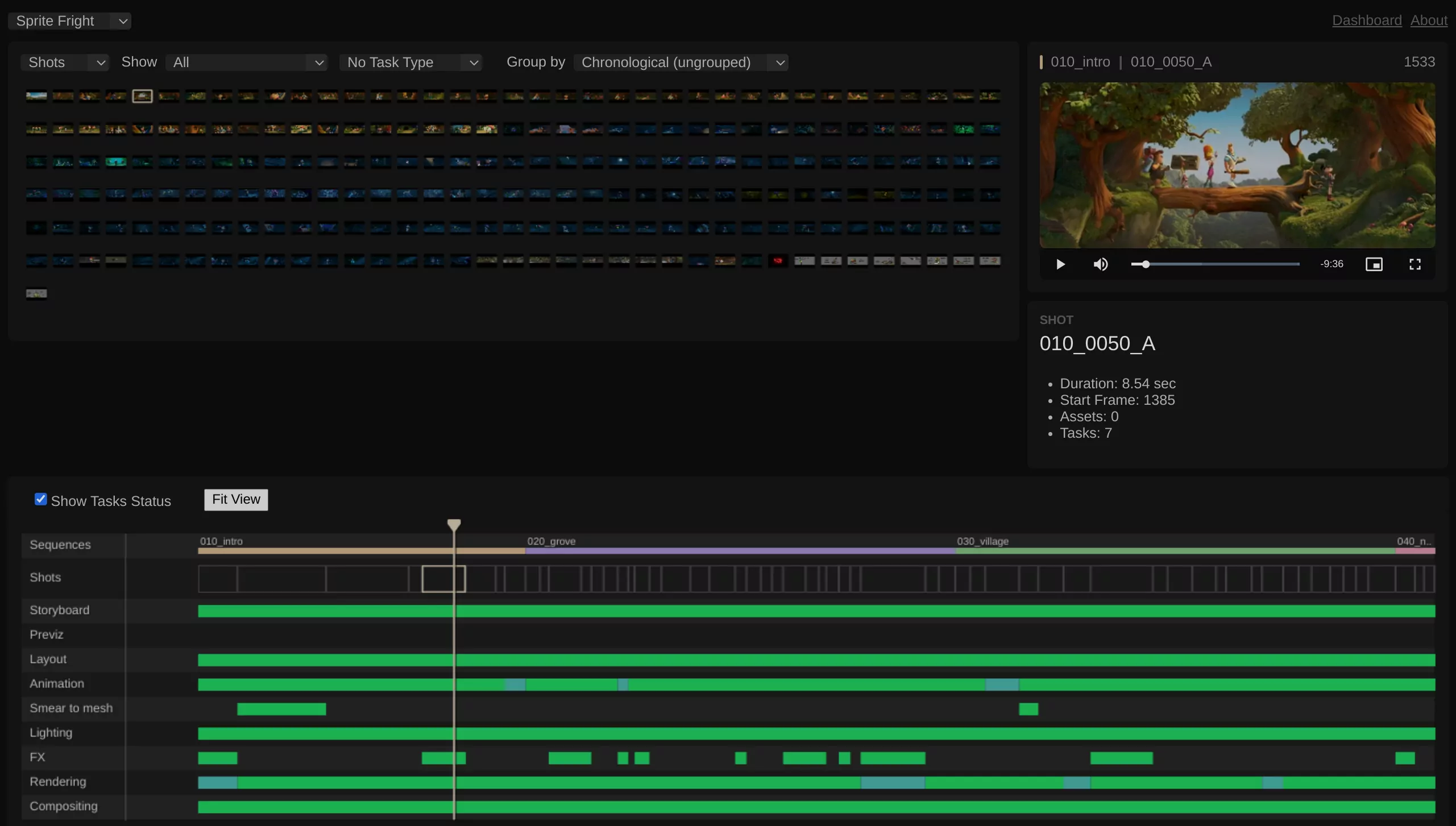Image resolution: width=1456 pixels, height=826 pixels.
Task: Click the 020_grove sequence label
Action: [x=550, y=541]
